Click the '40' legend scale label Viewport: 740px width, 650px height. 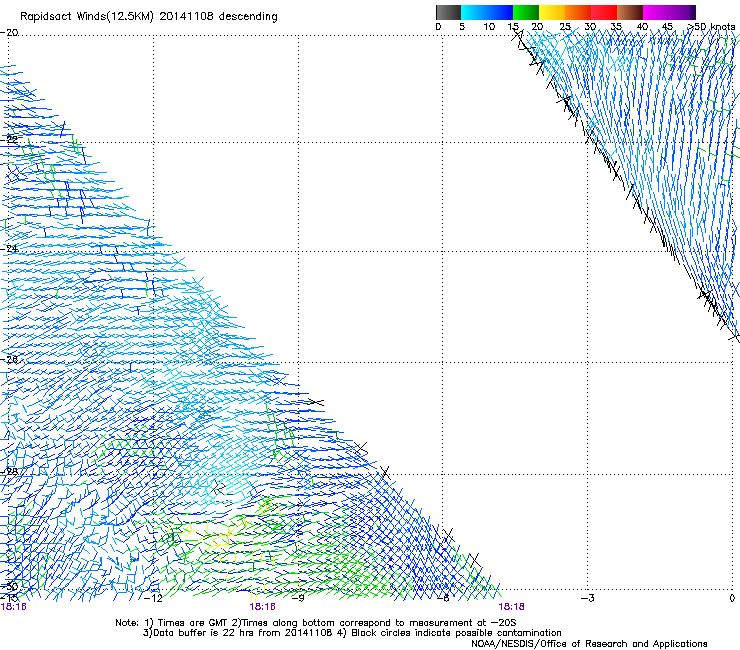[642, 27]
